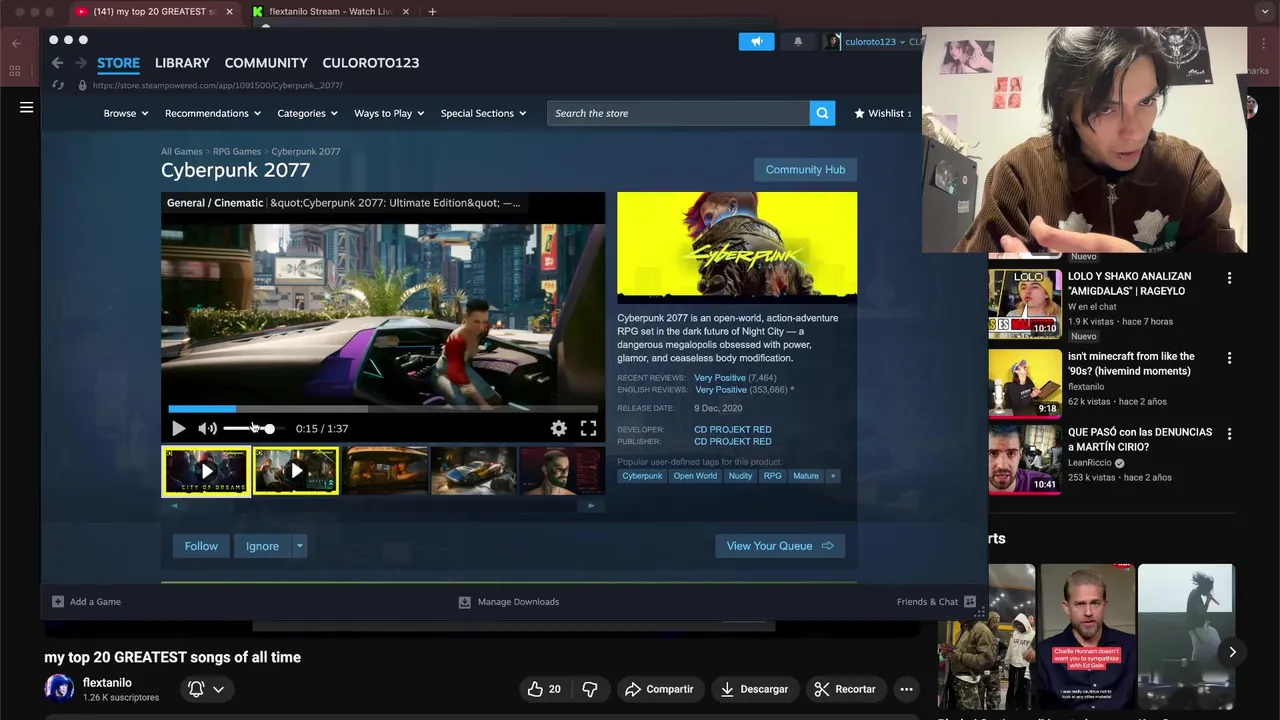
Task: Open a new browser tab
Action: pos(432,12)
